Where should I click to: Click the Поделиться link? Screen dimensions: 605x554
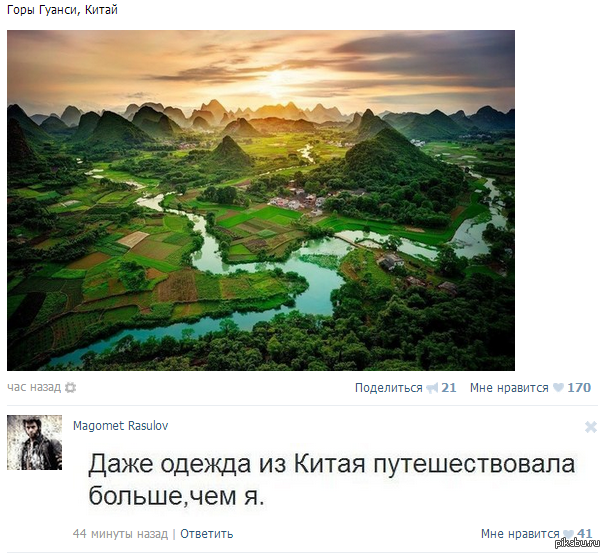point(389,388)
